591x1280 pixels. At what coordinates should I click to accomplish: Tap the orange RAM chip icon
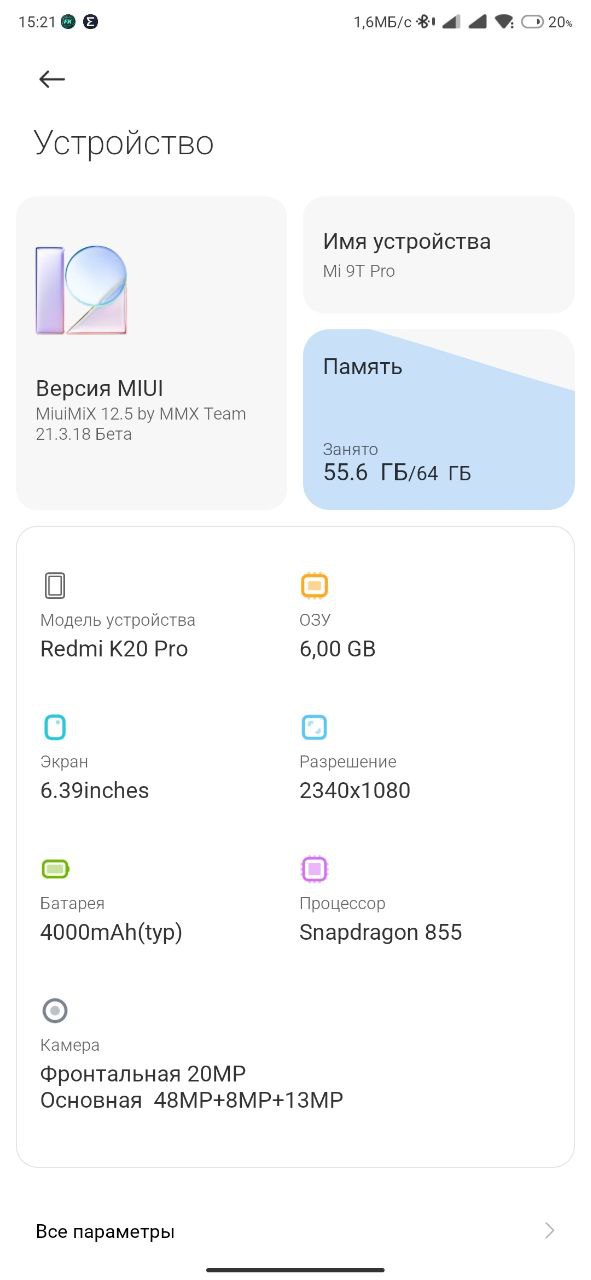point(314,585)
